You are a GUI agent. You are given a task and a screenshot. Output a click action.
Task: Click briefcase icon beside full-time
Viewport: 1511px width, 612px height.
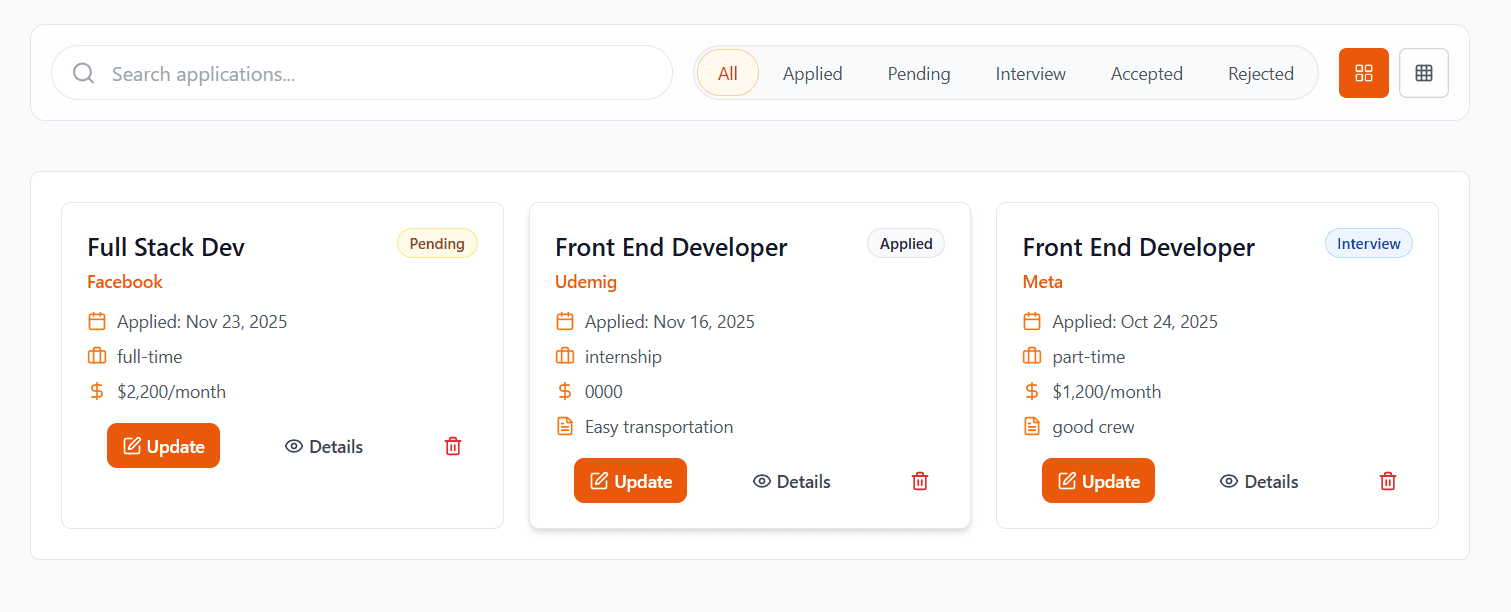click(97, 356)
